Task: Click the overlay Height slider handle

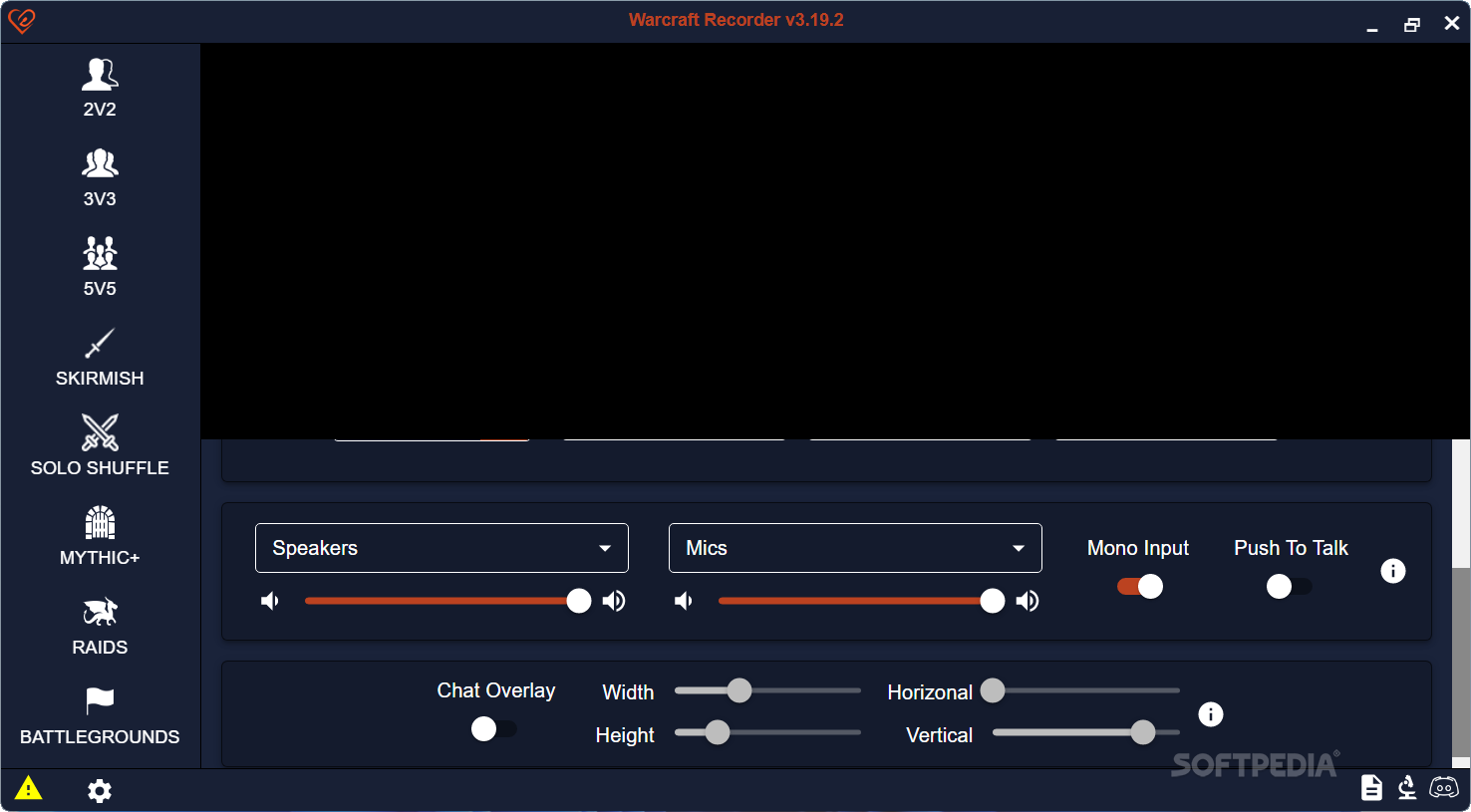Action: 718,732
